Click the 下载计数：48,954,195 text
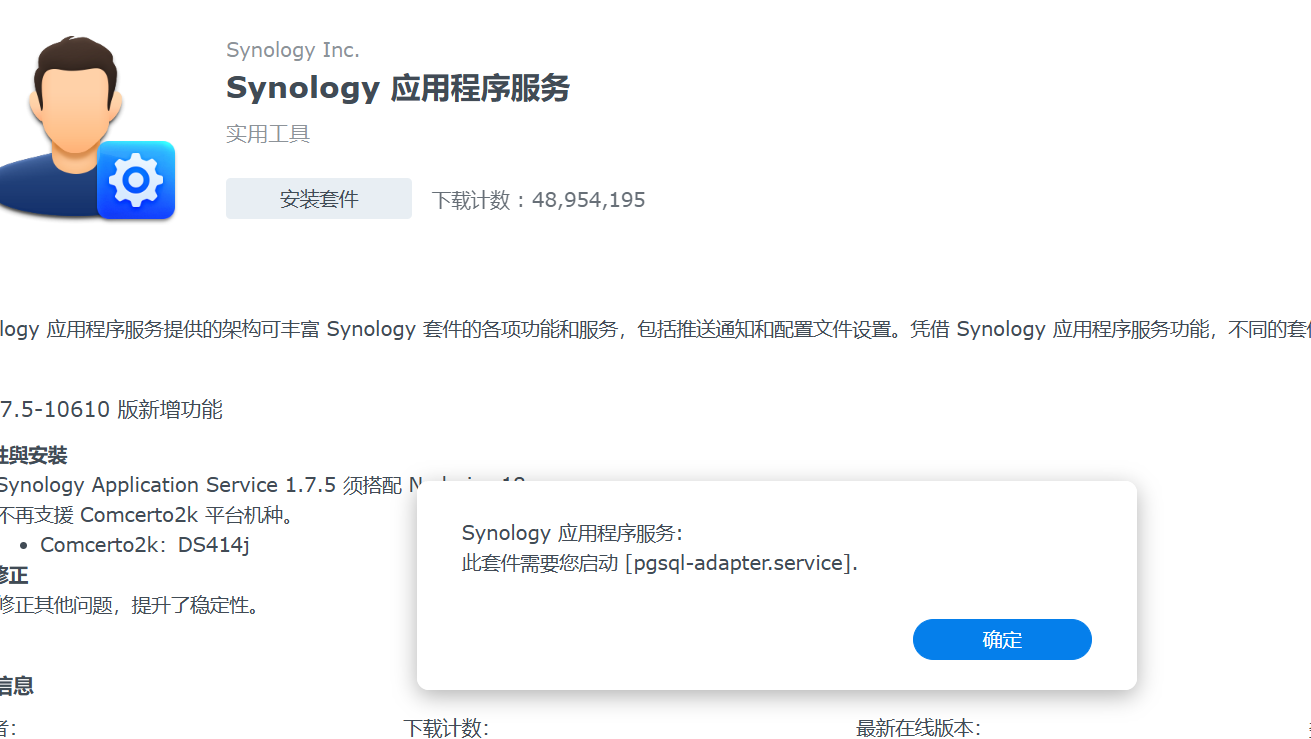Screen dimensions: 1311x739 (539, 200)
